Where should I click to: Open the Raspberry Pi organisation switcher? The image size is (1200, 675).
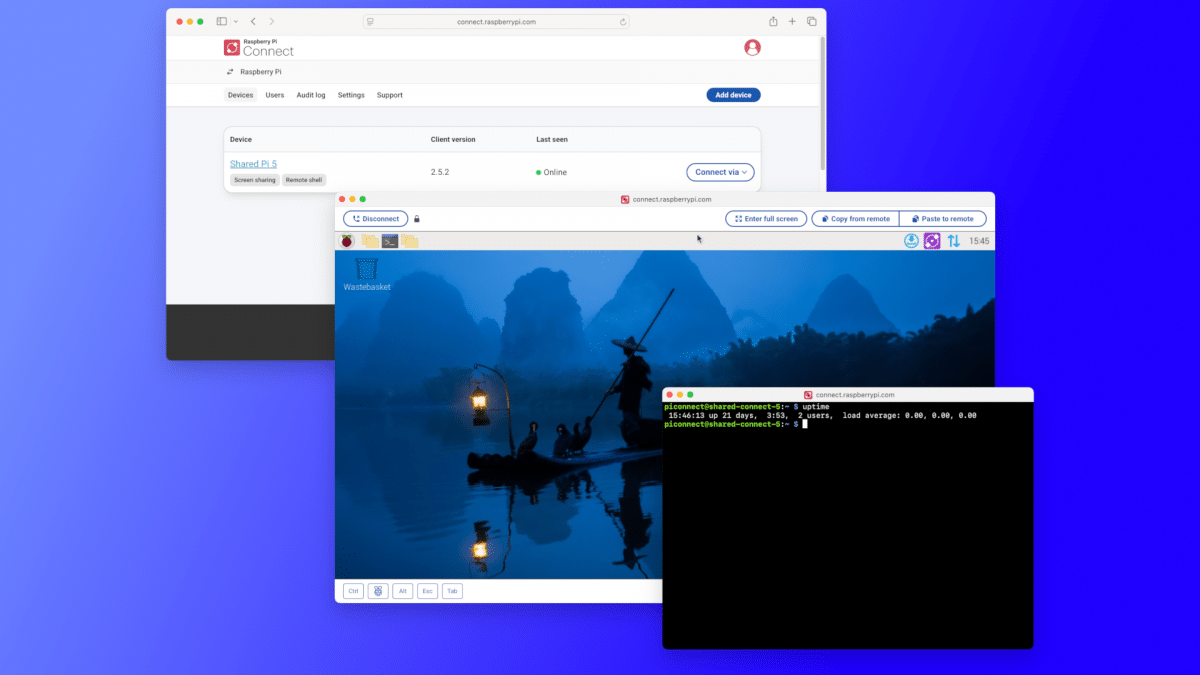255,72
